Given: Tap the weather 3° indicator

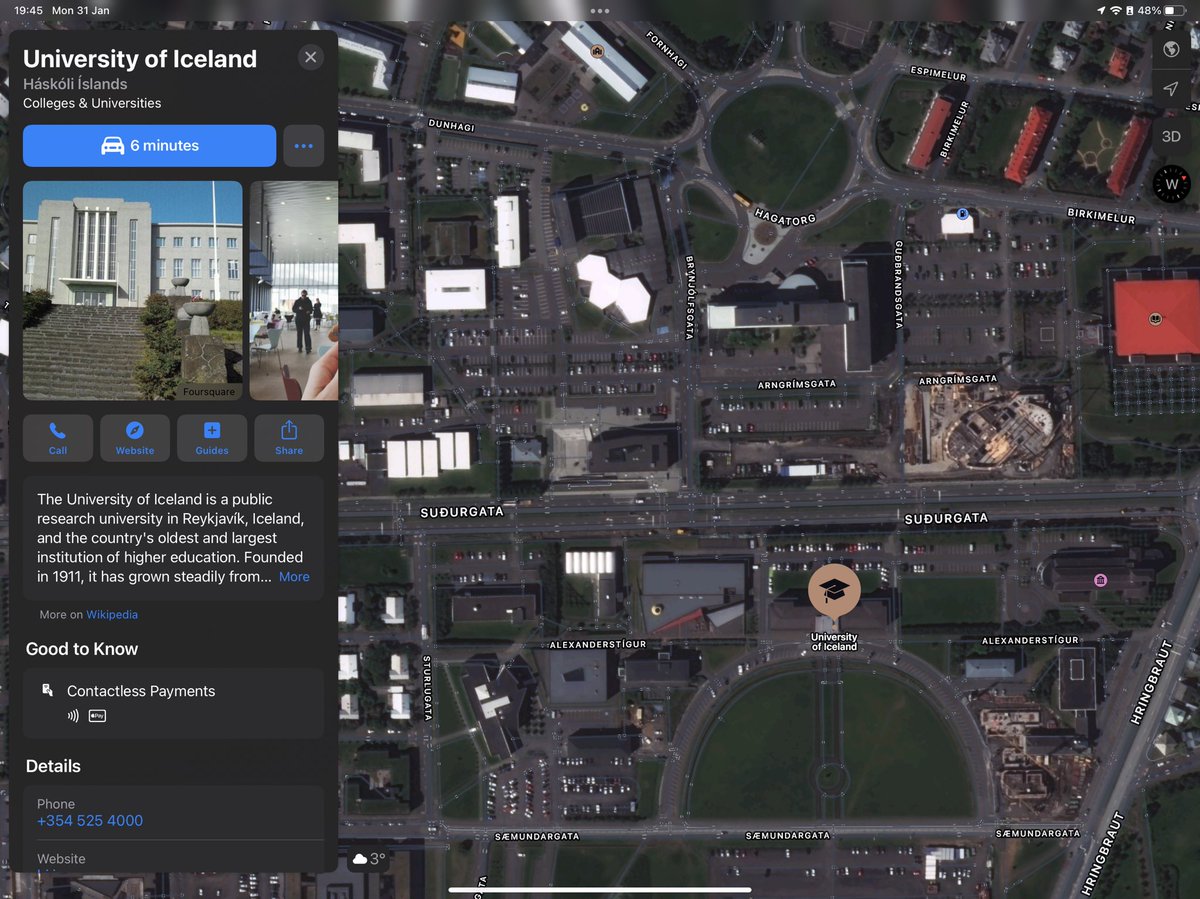Looking at the screenshot, I should click(368, 859).
